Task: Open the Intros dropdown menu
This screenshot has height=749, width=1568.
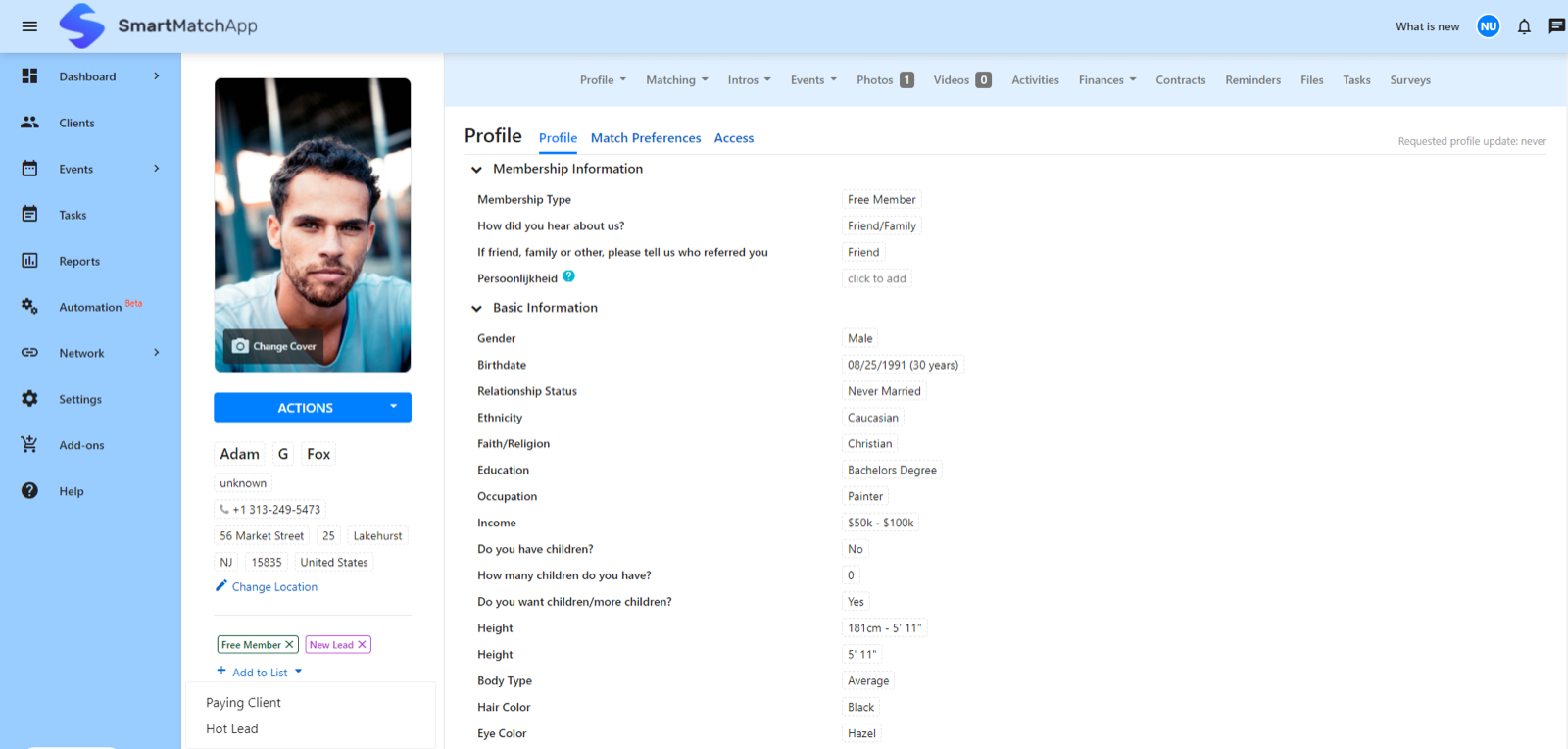Action: 750,80
